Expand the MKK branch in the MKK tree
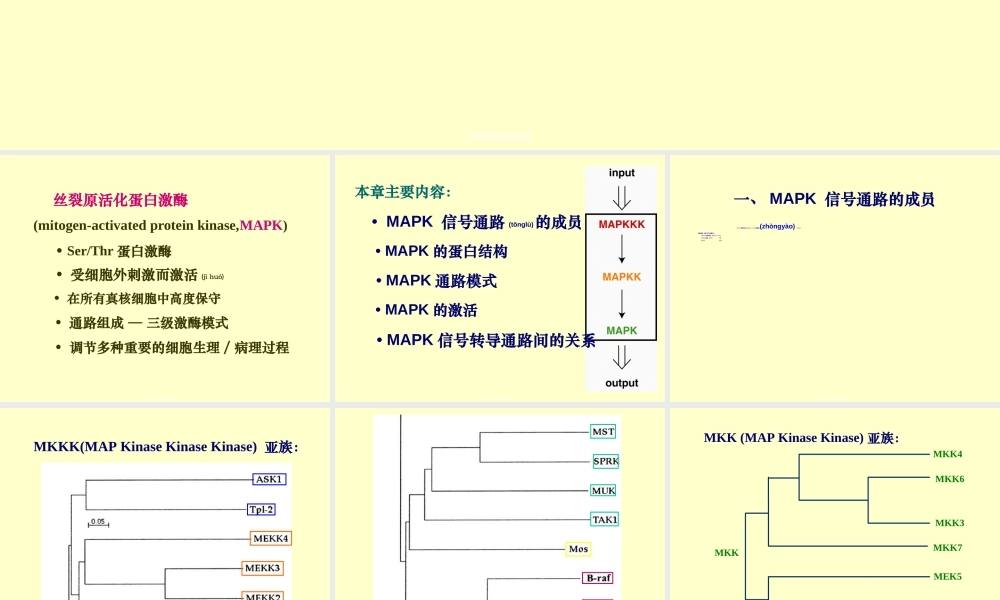Screen dimensions: 1000x600 tap(726, 552)
